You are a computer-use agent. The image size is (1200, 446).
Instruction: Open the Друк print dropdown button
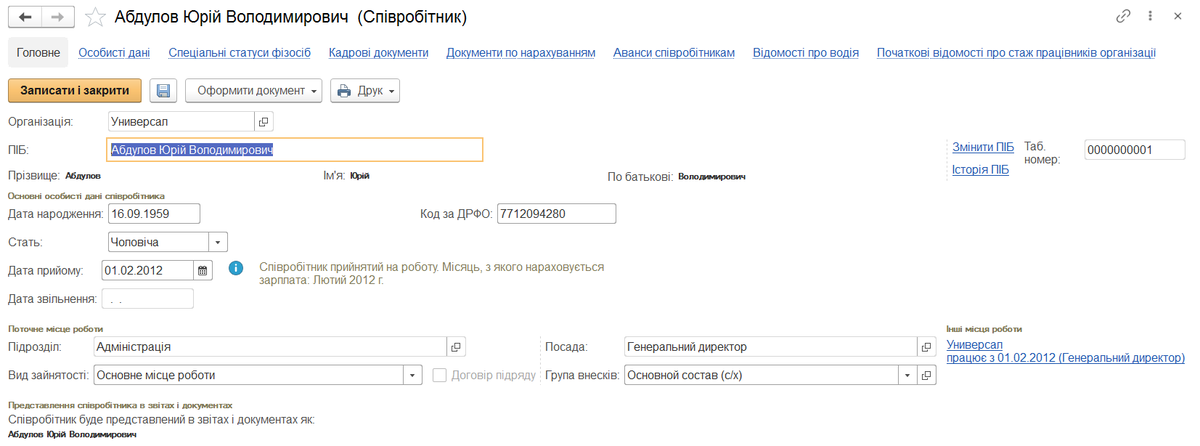click(365, 90)
